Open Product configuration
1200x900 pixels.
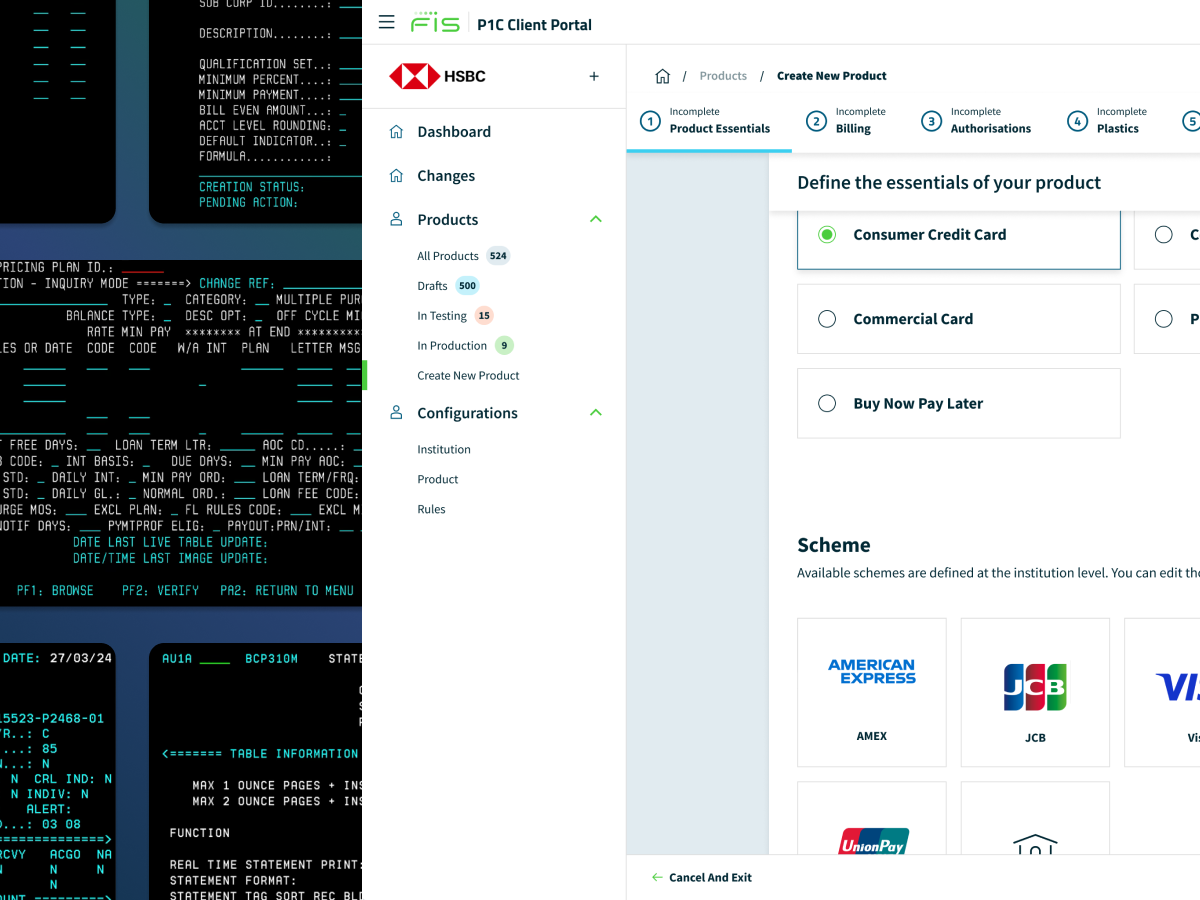(x=438, y=479)
